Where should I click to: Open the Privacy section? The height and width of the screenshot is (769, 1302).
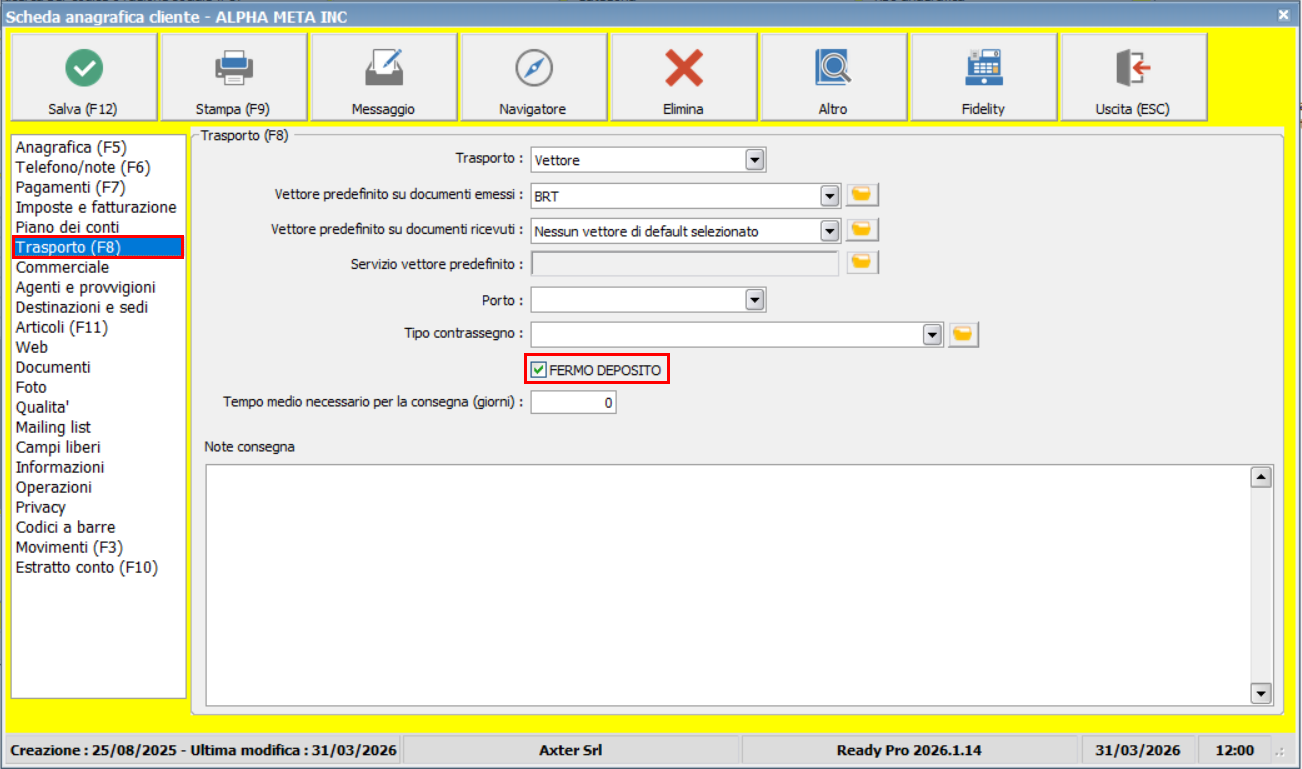(x=98, y=507)
